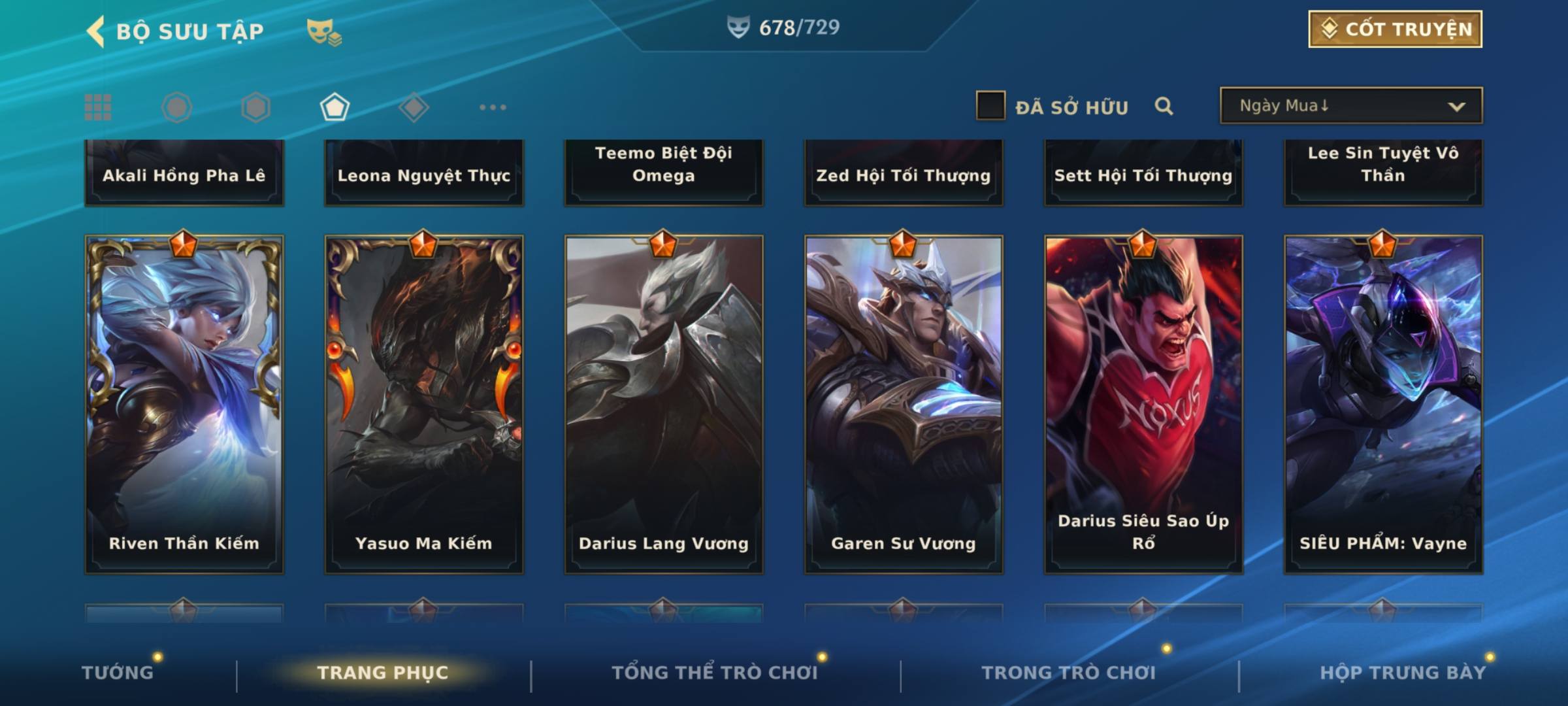This screenshot has width=1568, height=706.
Task: Select the grid all-skins filter icon
Action: coord(98,107)
